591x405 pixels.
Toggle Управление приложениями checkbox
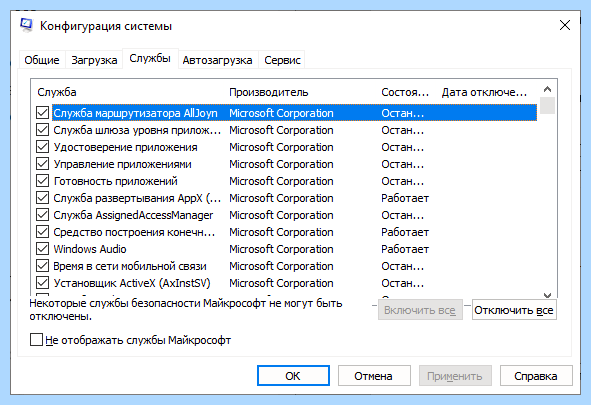[x=42, y=164]
